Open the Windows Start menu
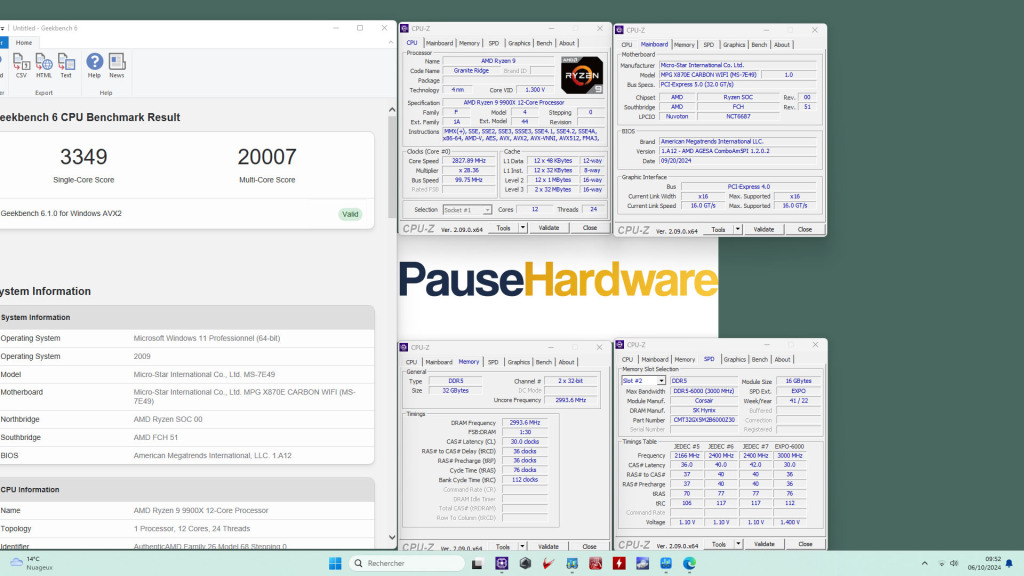 point(334,563)
